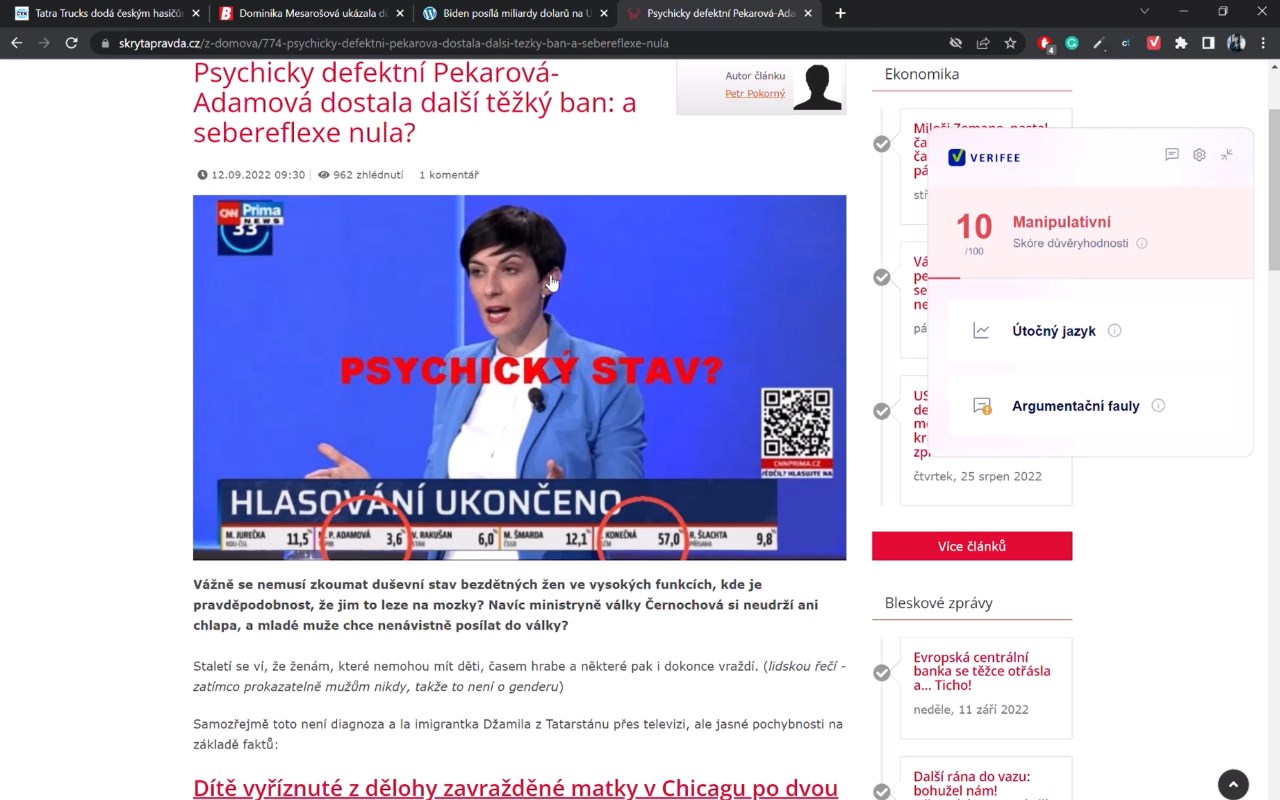Open the 'ct' extension
This screenshot has height=800, width=1280.
tap(1126, 43)
